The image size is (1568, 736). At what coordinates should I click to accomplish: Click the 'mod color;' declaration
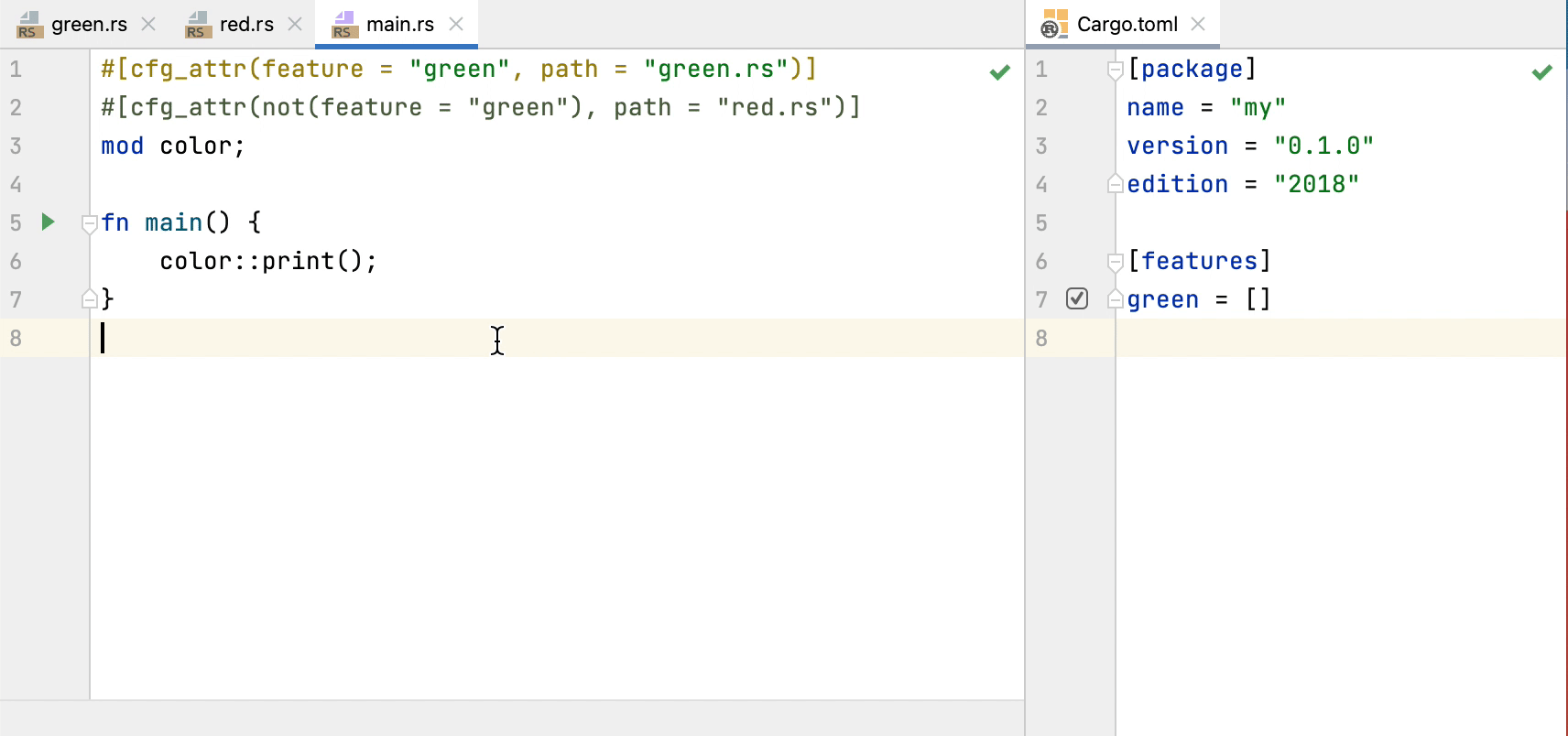click(x=173, y=146)
